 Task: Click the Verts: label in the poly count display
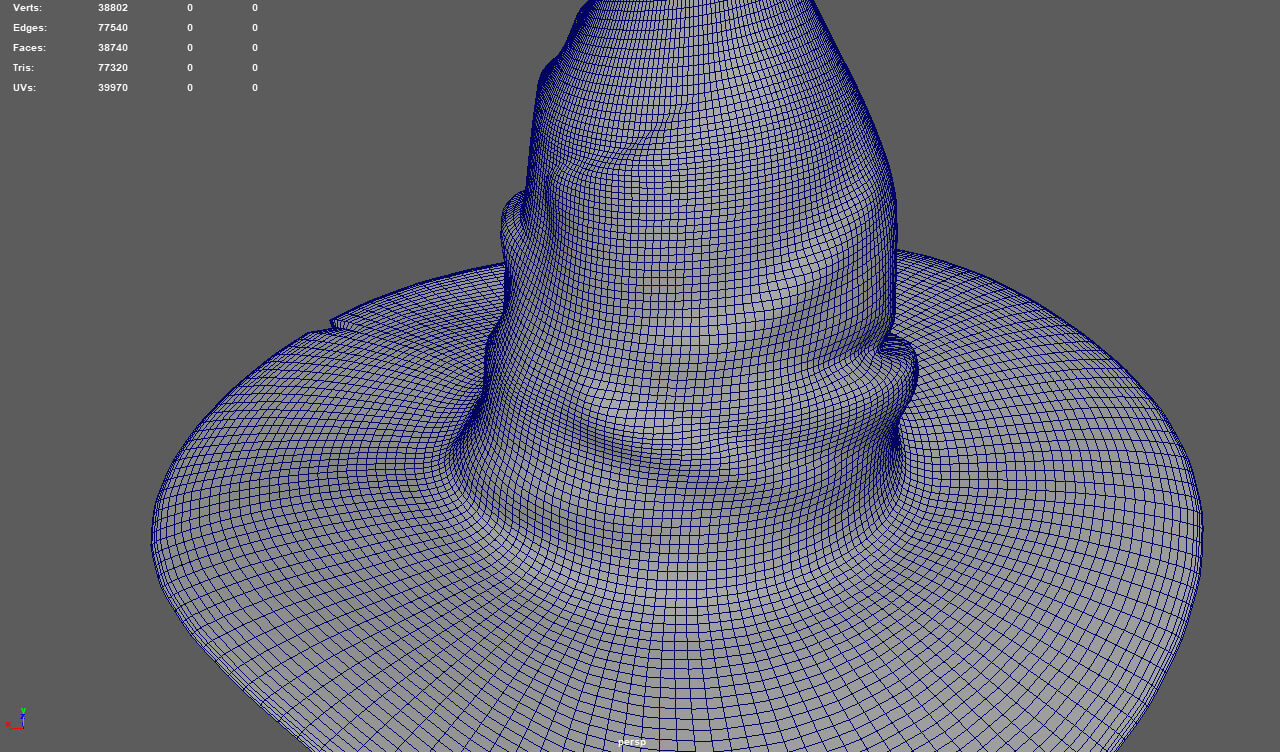click(x=27, y=8)
